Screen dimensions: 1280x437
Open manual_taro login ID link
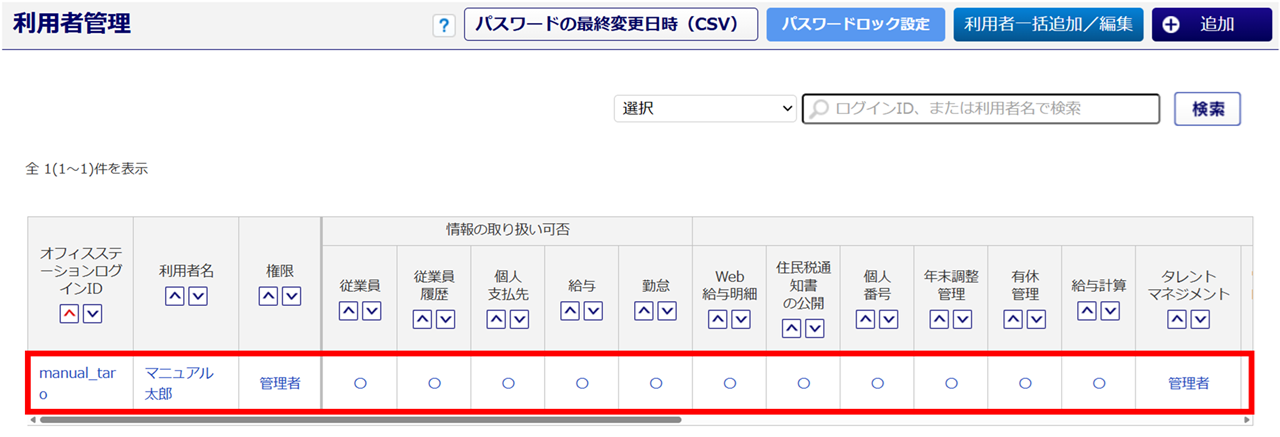(x=77, y=383)
